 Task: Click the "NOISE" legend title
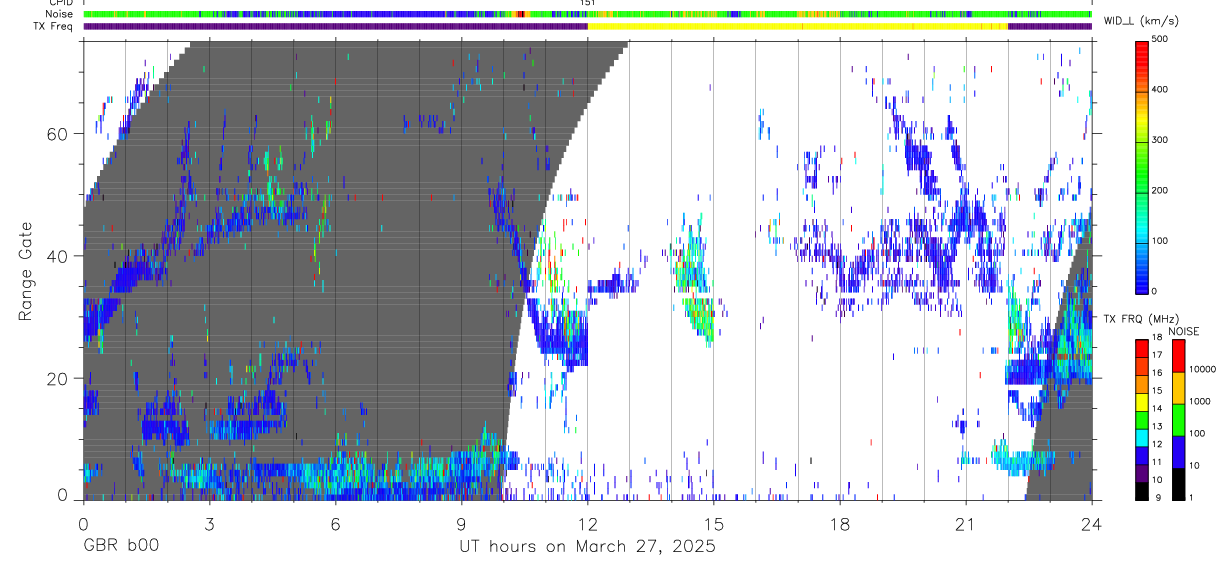[x=1184, y=331]
